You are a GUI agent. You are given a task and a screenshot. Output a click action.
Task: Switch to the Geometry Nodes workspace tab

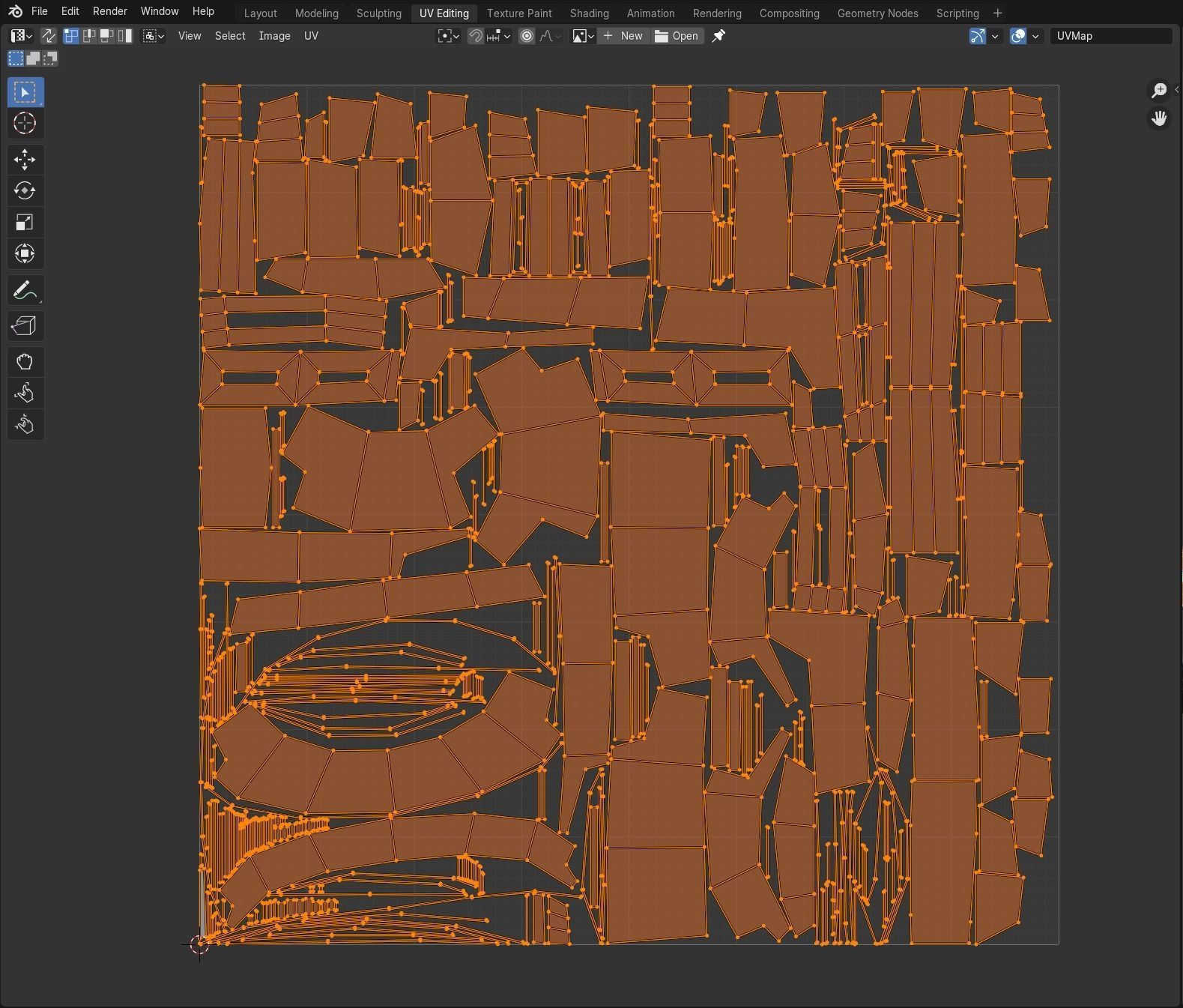click(x=878, y=13)
